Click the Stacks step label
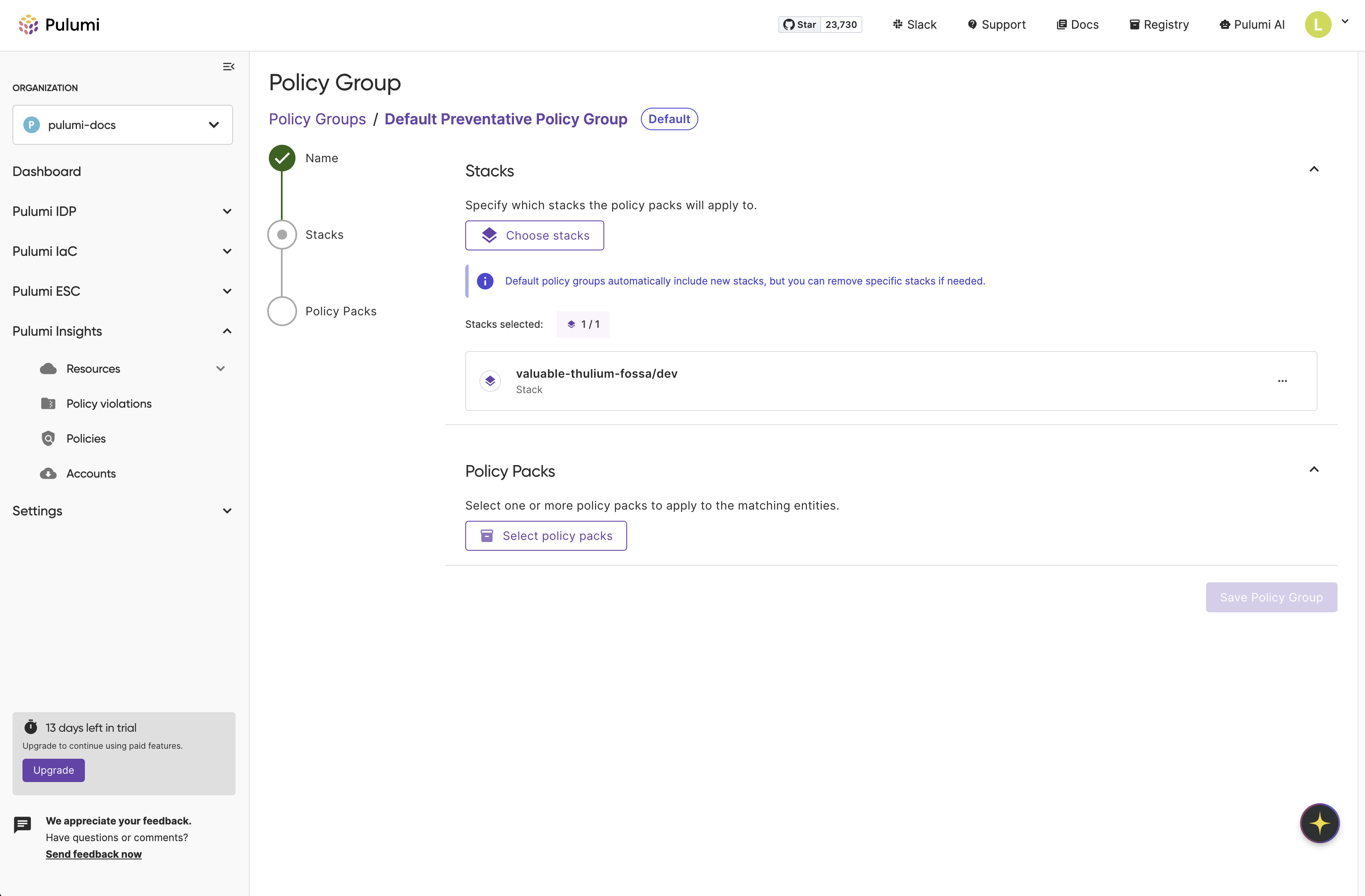The height and width of the screenshot is (896, 1365). [325, 235]
